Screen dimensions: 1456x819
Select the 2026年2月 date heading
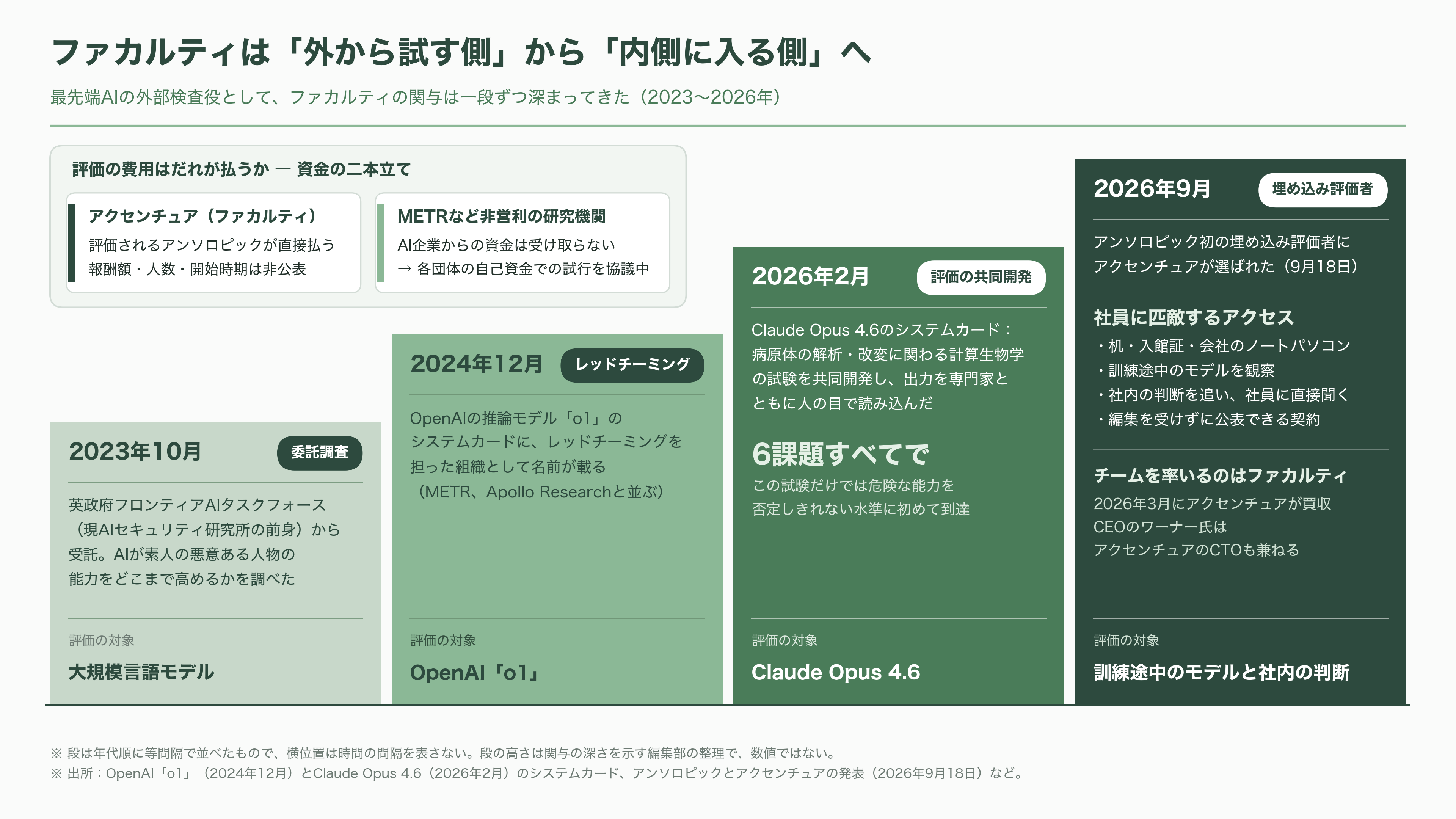[810, 276]
